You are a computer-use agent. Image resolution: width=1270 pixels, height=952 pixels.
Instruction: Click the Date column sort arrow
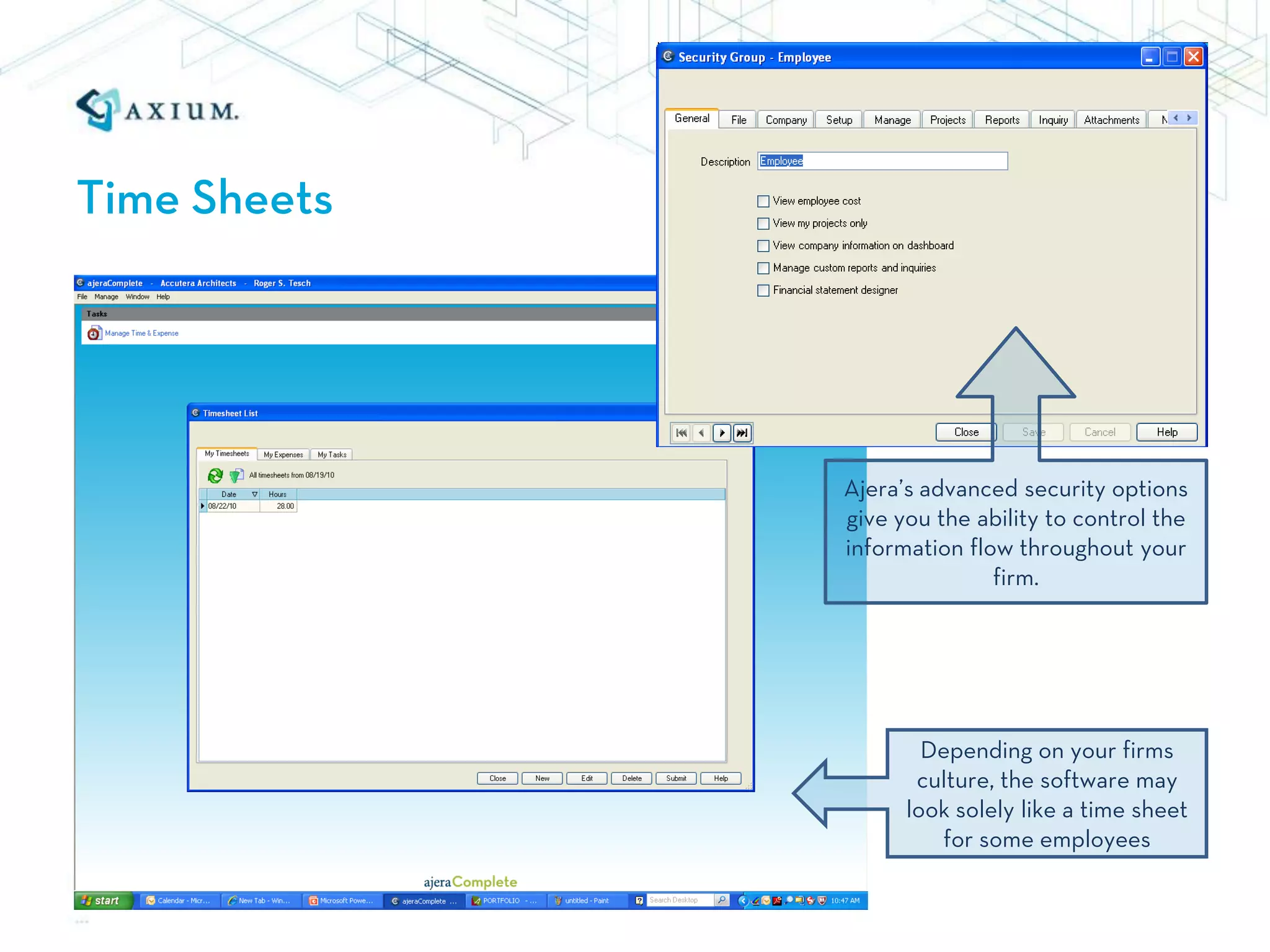tap(254, 494)
